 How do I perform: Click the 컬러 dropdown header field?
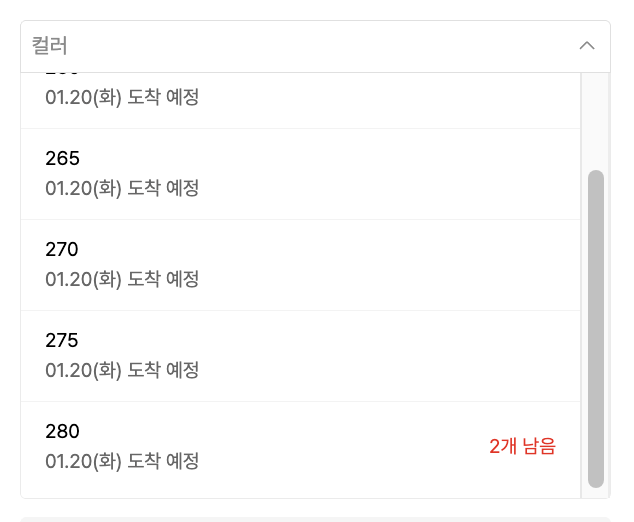[x=300, y=46]
